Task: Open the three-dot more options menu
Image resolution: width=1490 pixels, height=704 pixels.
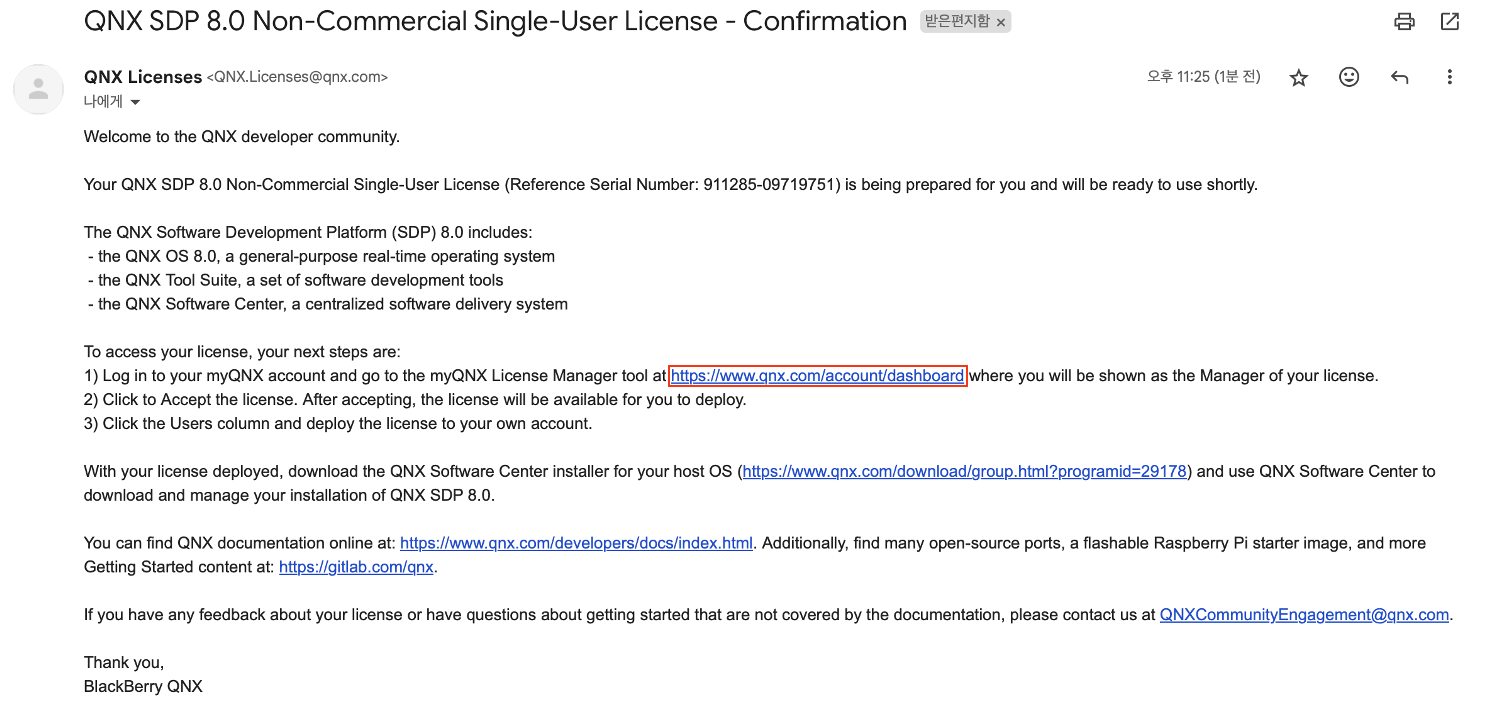Action: (x=1449, y=77)
